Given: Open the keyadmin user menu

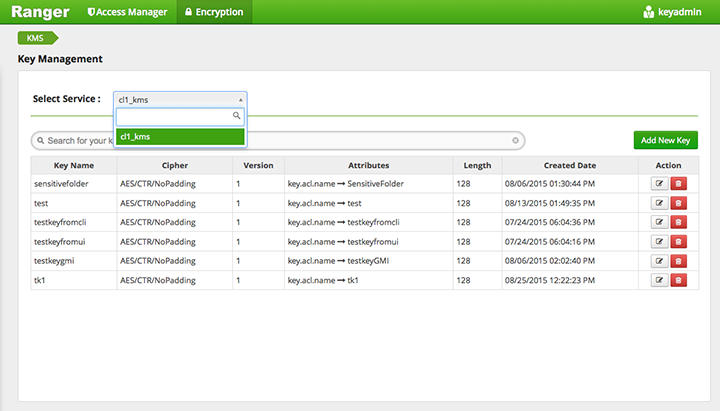Looking at the screenshot, I should [672, 12].
